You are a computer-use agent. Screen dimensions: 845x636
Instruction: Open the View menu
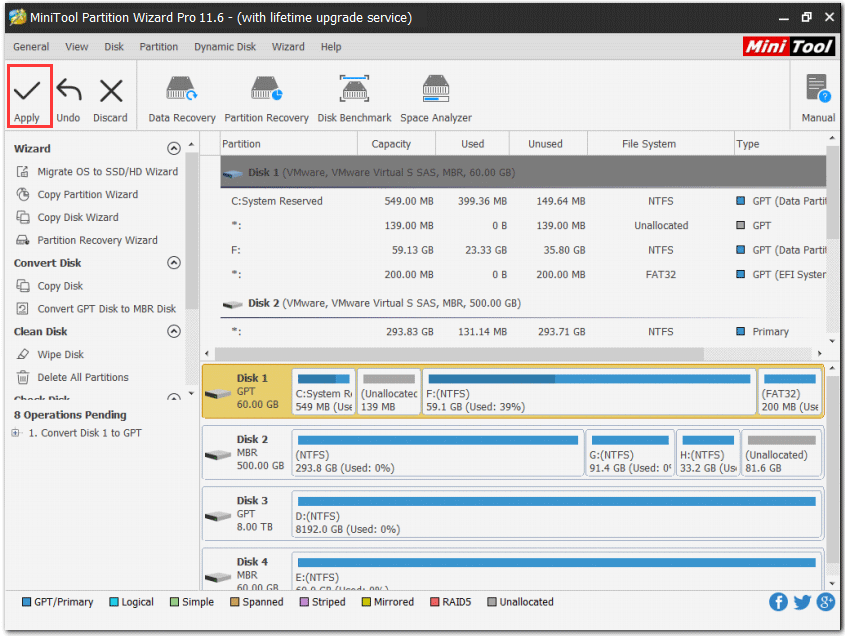(x=77, y=47)
